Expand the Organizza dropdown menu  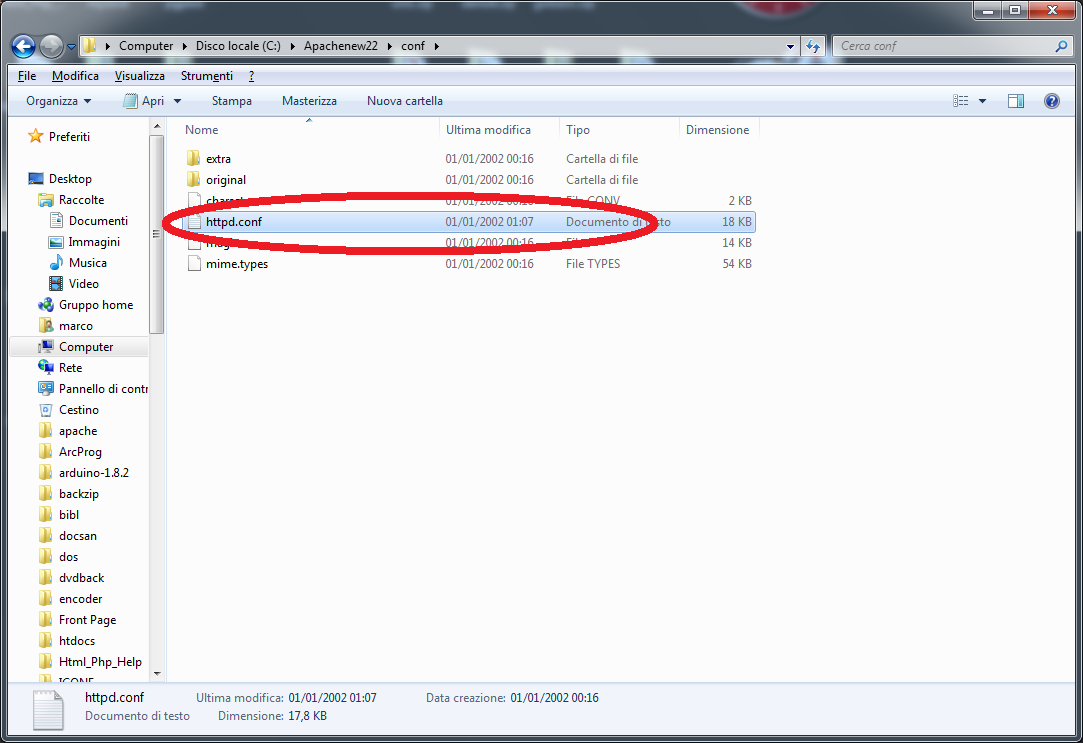pos(58,101)
